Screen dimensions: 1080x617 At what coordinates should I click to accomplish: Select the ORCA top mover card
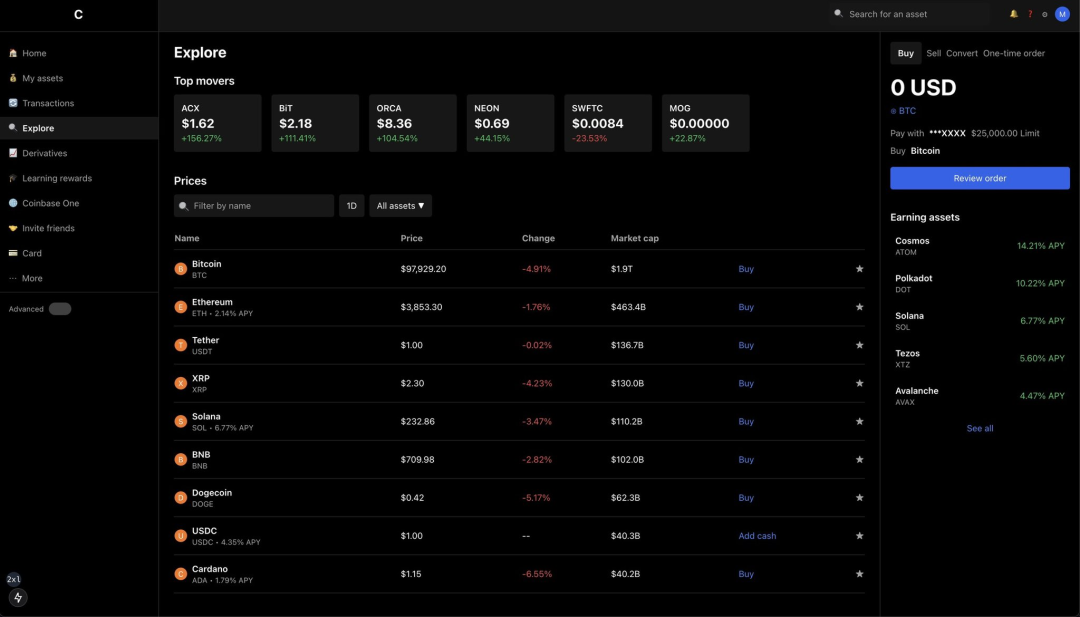tap(412, 123)
